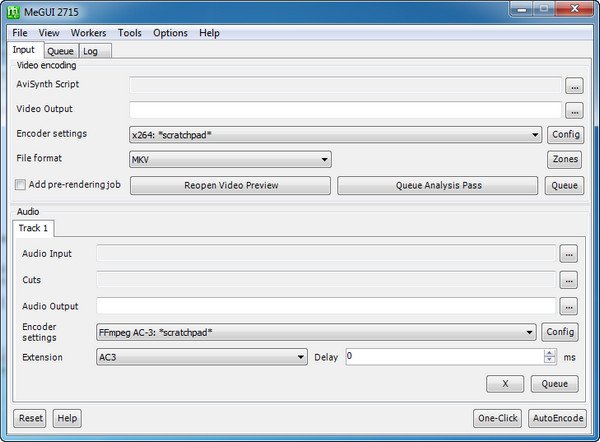The image size is (600, 442).
Task: Open the Tools menu
Action: point(130,33)
